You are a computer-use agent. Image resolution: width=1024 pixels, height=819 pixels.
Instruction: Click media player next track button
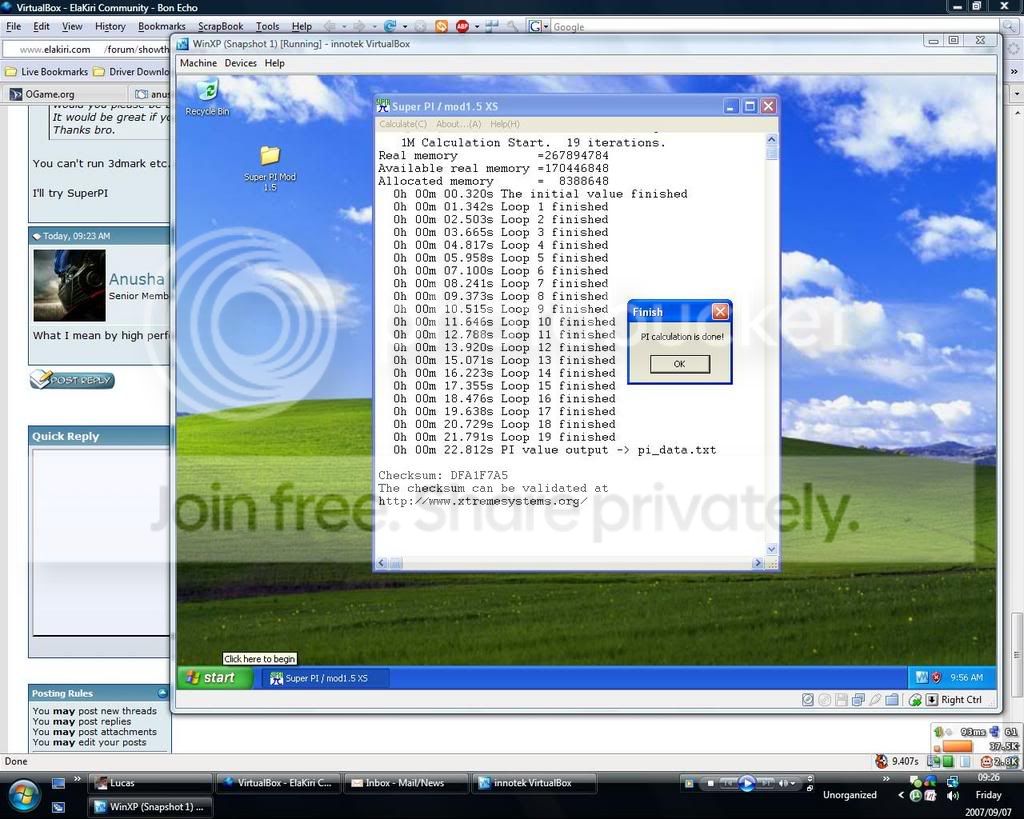click(766, 782)
